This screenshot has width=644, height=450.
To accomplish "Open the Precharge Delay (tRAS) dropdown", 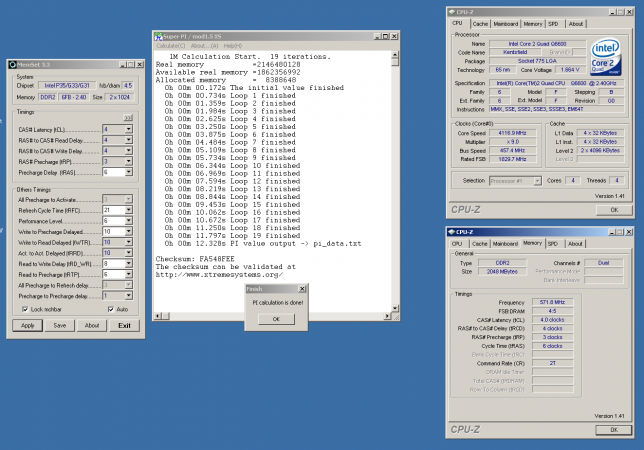I will pyautogui.click(x=129, y=172).
